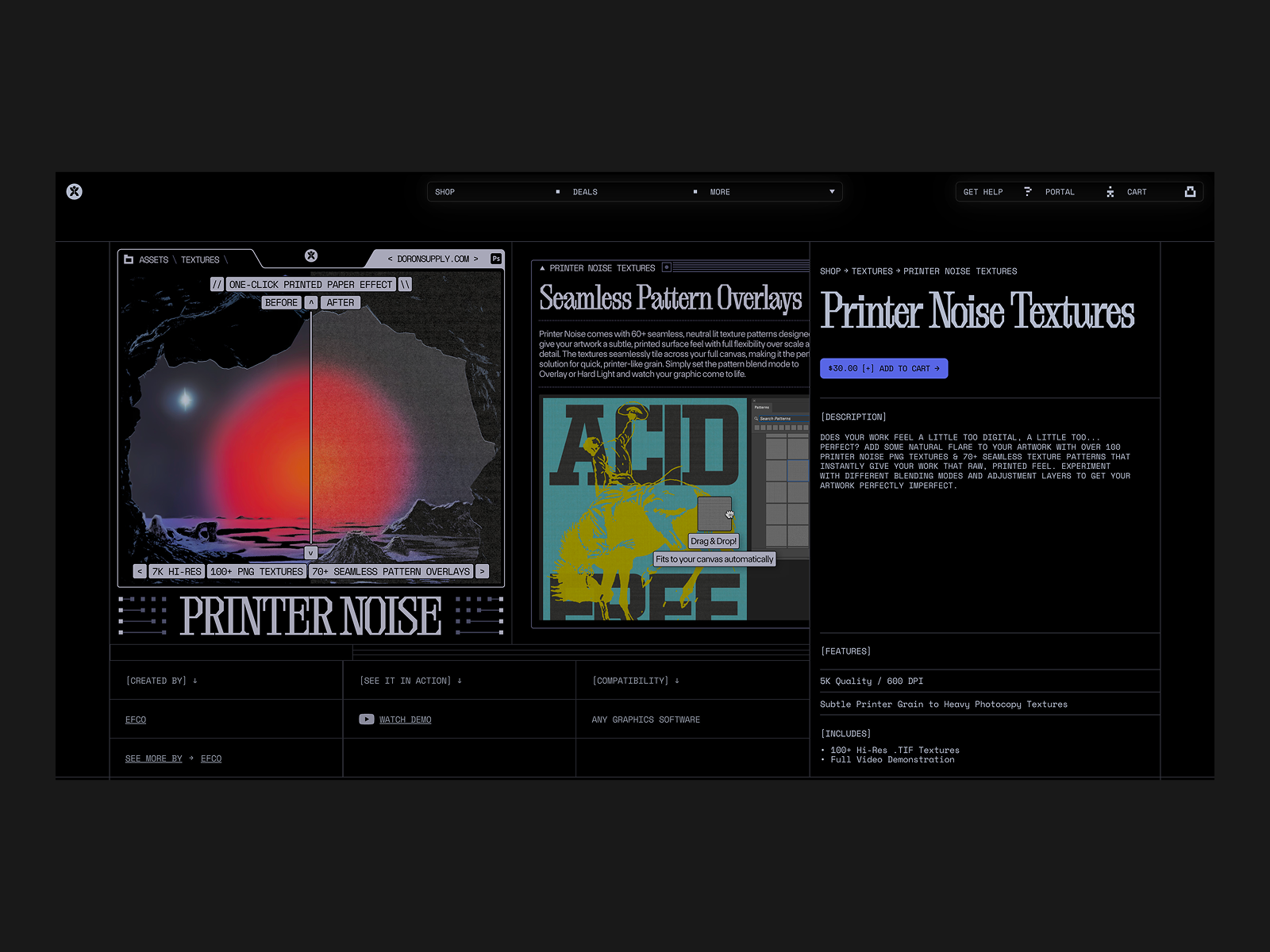Open the GET HELP link
Screen dimensions: 1270x952
coord(983,192)
